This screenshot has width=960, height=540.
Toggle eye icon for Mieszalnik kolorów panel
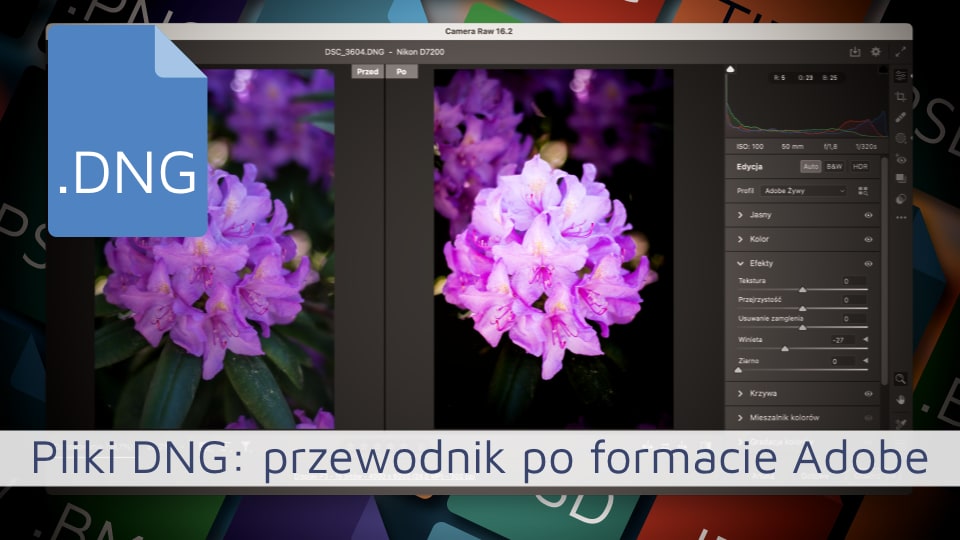click(868, 418)
